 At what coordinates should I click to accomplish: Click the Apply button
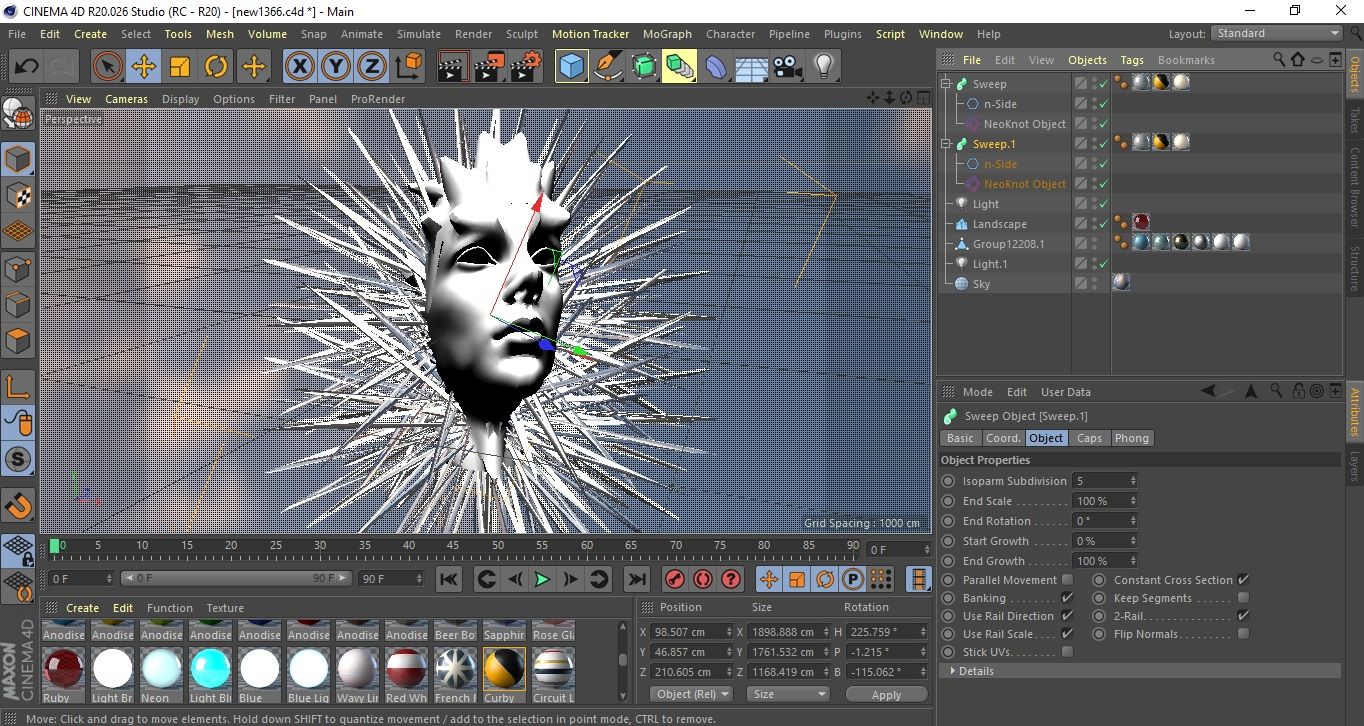(886, 694)
